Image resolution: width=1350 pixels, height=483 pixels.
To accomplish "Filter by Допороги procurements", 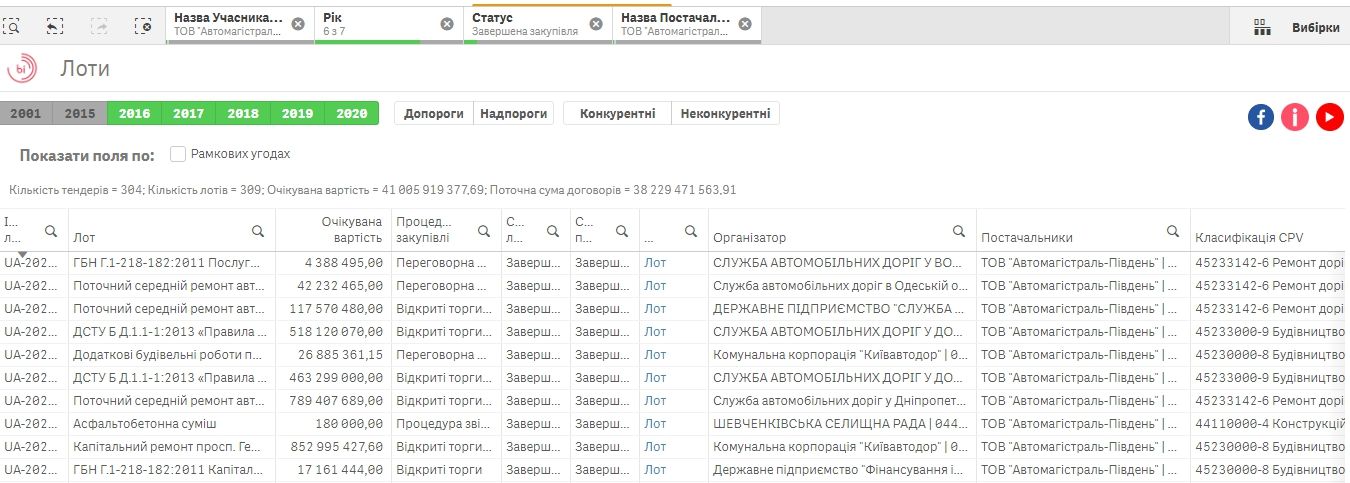I will click(434, 114).
